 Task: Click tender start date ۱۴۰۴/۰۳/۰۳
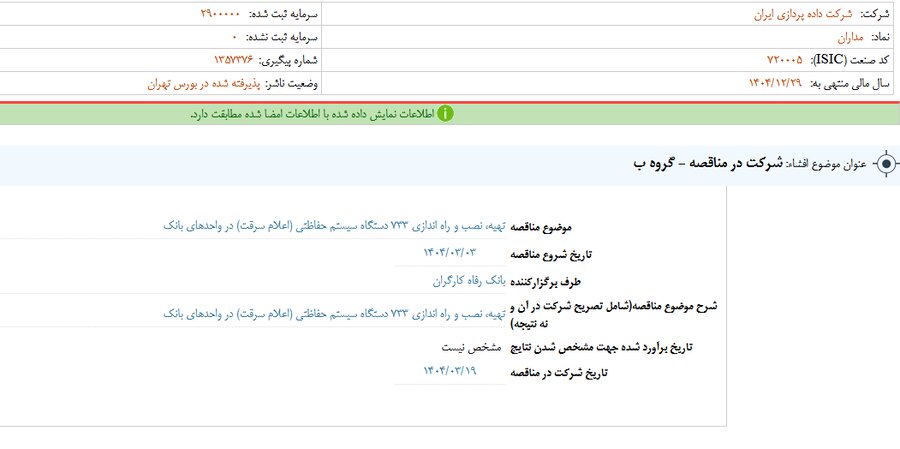click(450, 252)
